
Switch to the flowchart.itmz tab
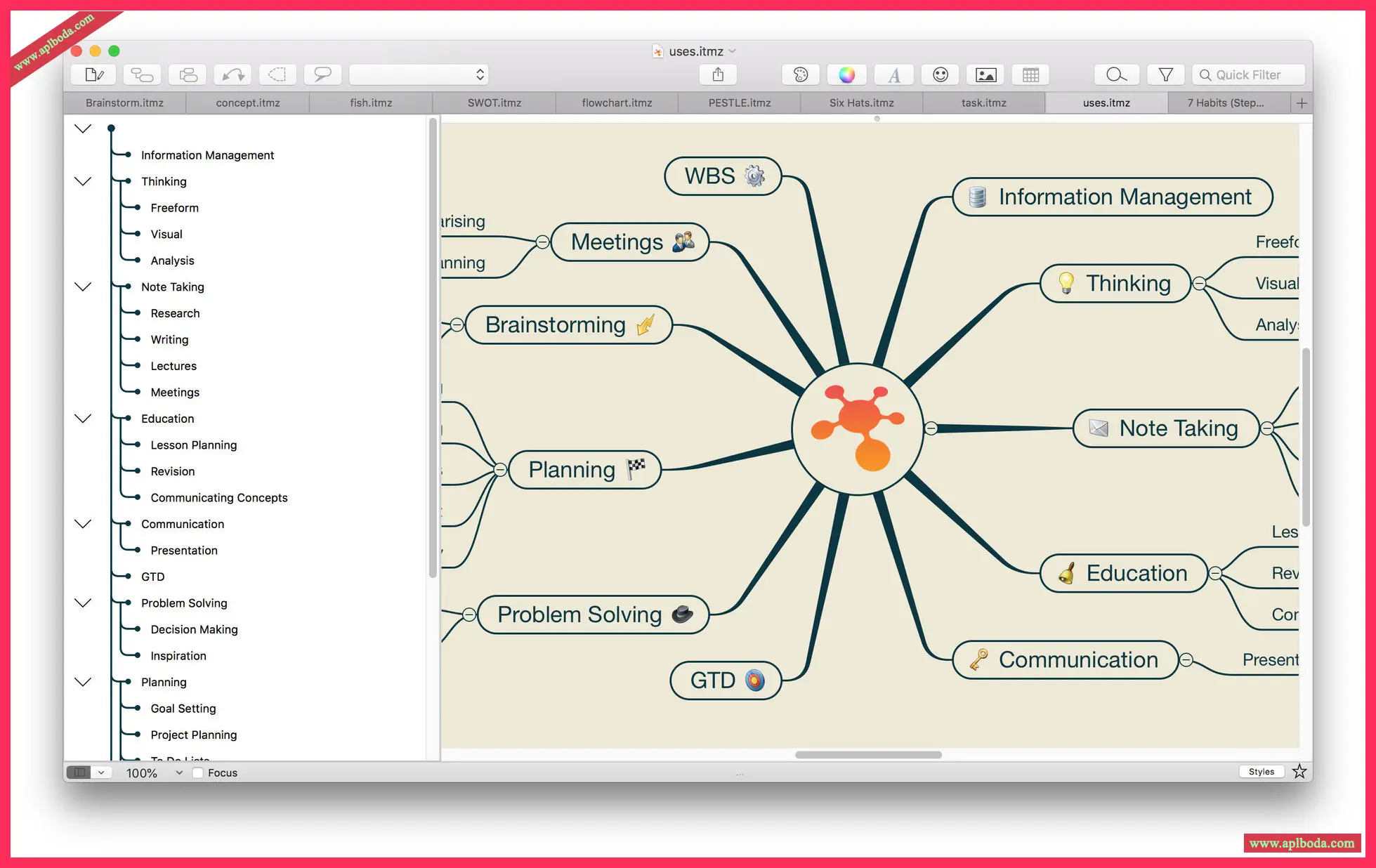pos(617,103)
